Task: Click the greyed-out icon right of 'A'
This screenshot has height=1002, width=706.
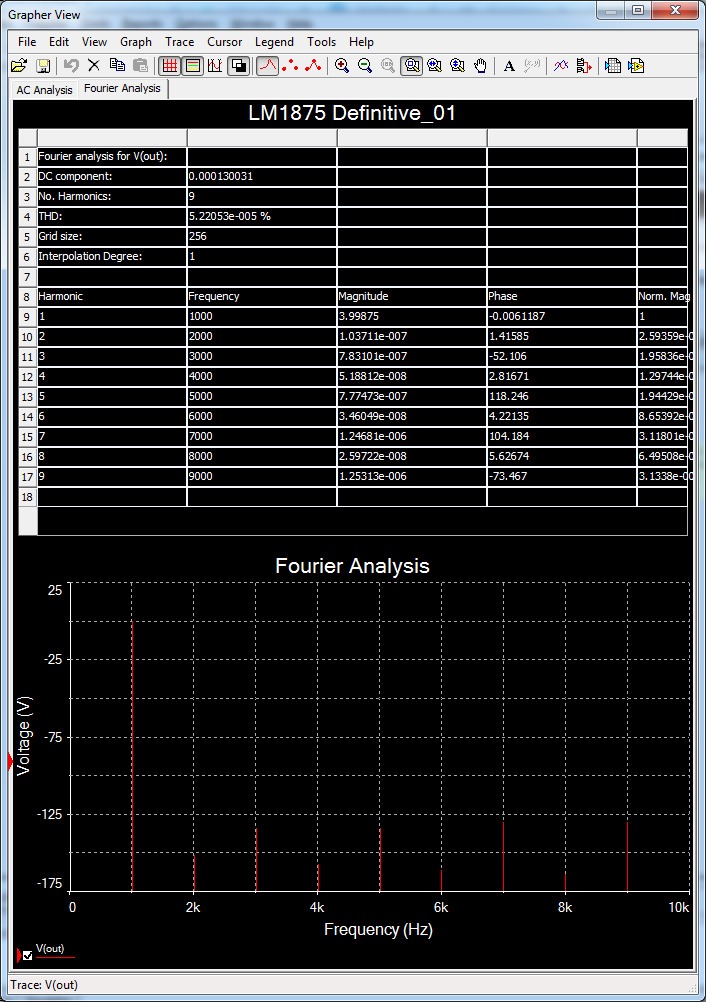Action: tap(532, 65)
